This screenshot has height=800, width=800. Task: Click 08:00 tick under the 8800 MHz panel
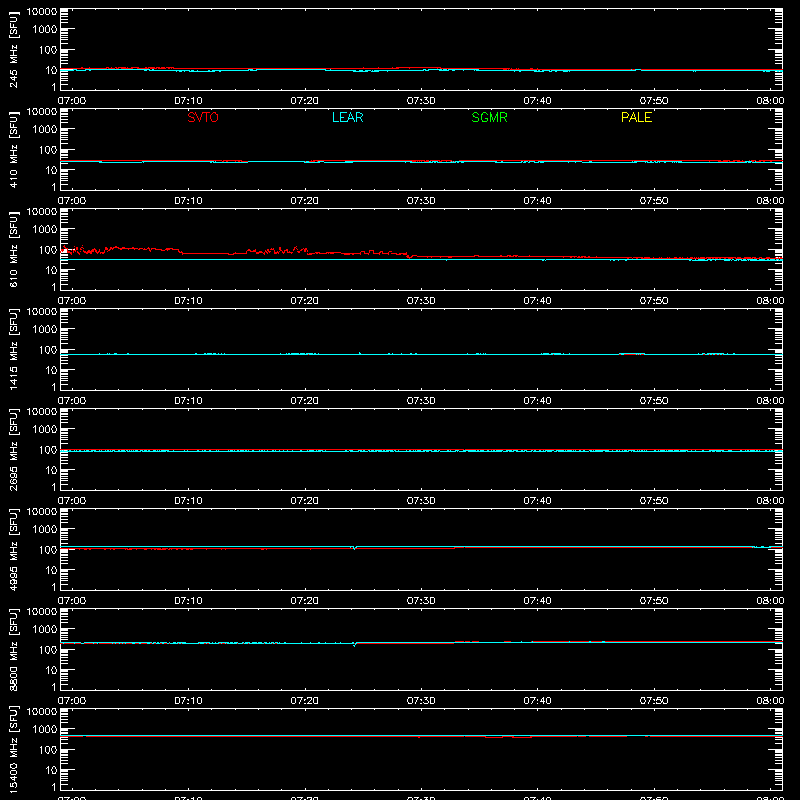(770, 701)
